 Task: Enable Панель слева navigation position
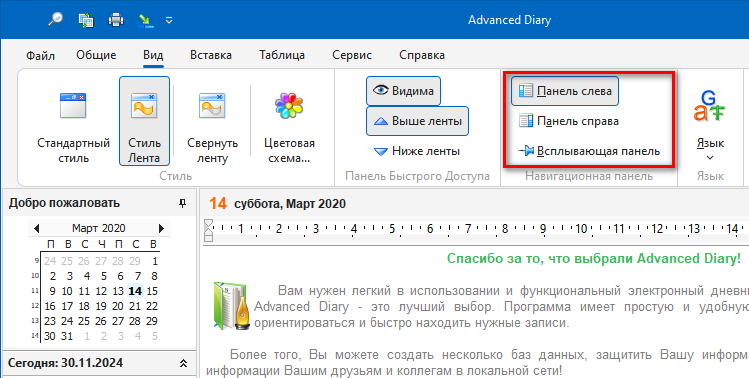[565, 91]
